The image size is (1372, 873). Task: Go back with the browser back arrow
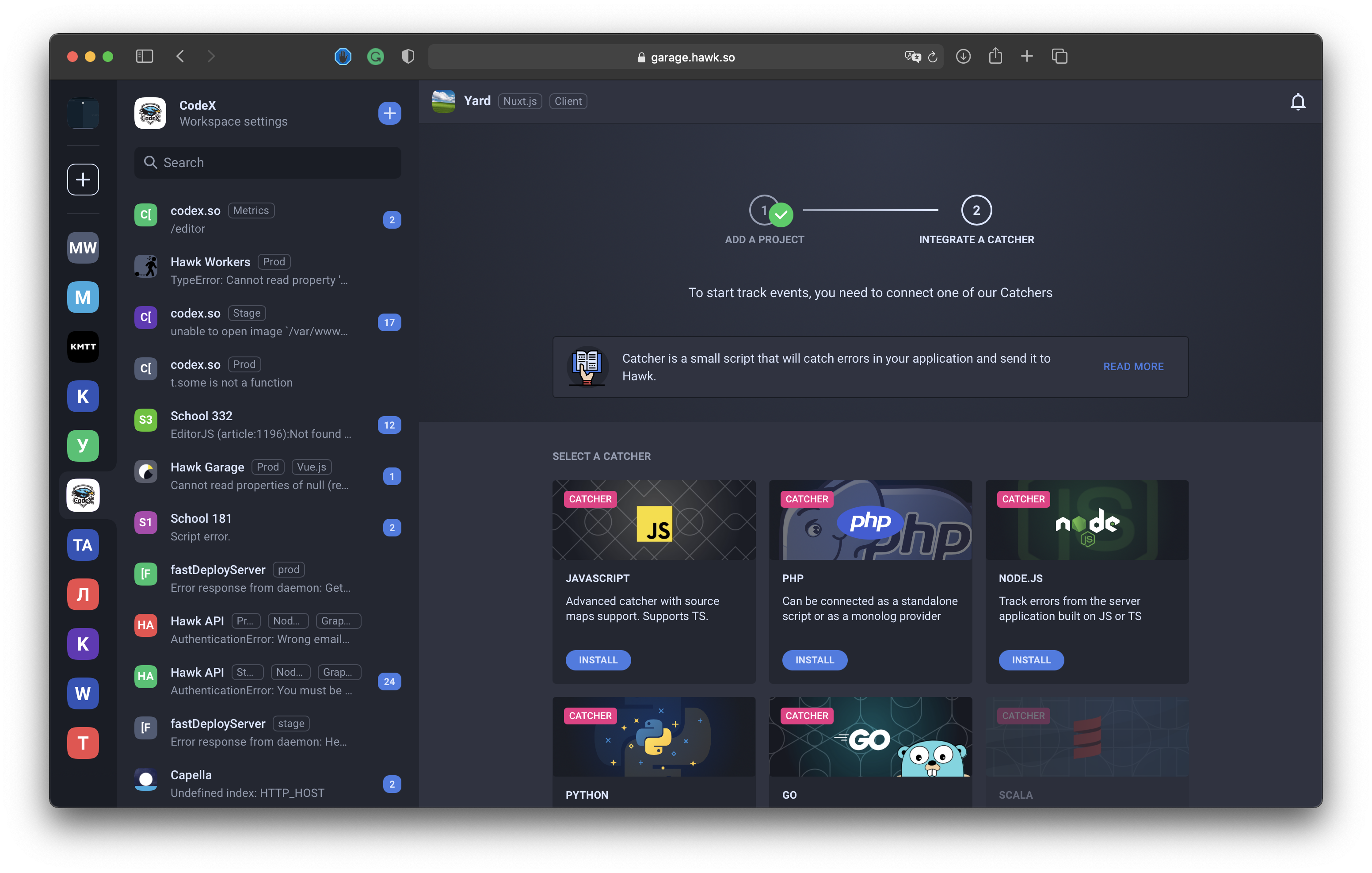(x=180, y=57)
